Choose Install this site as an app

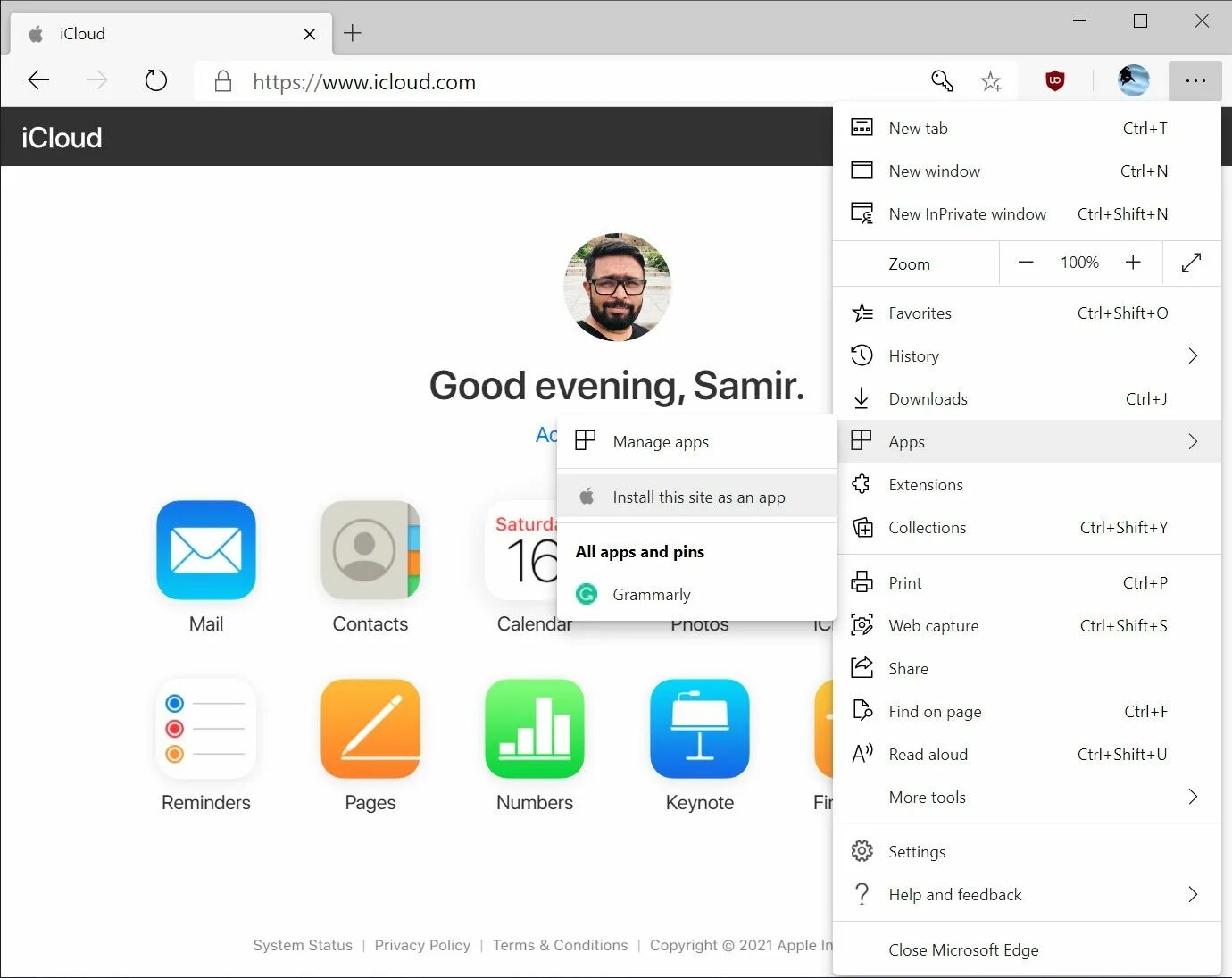[x=696, y=497]
